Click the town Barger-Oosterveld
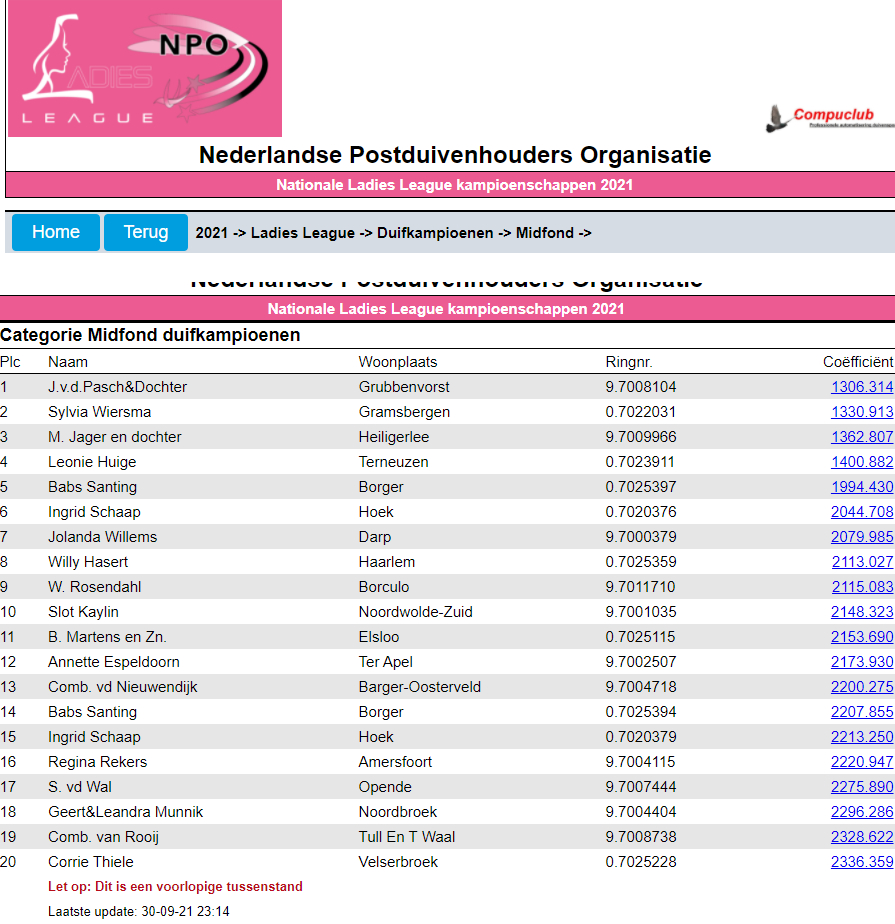 coord(420,687)
